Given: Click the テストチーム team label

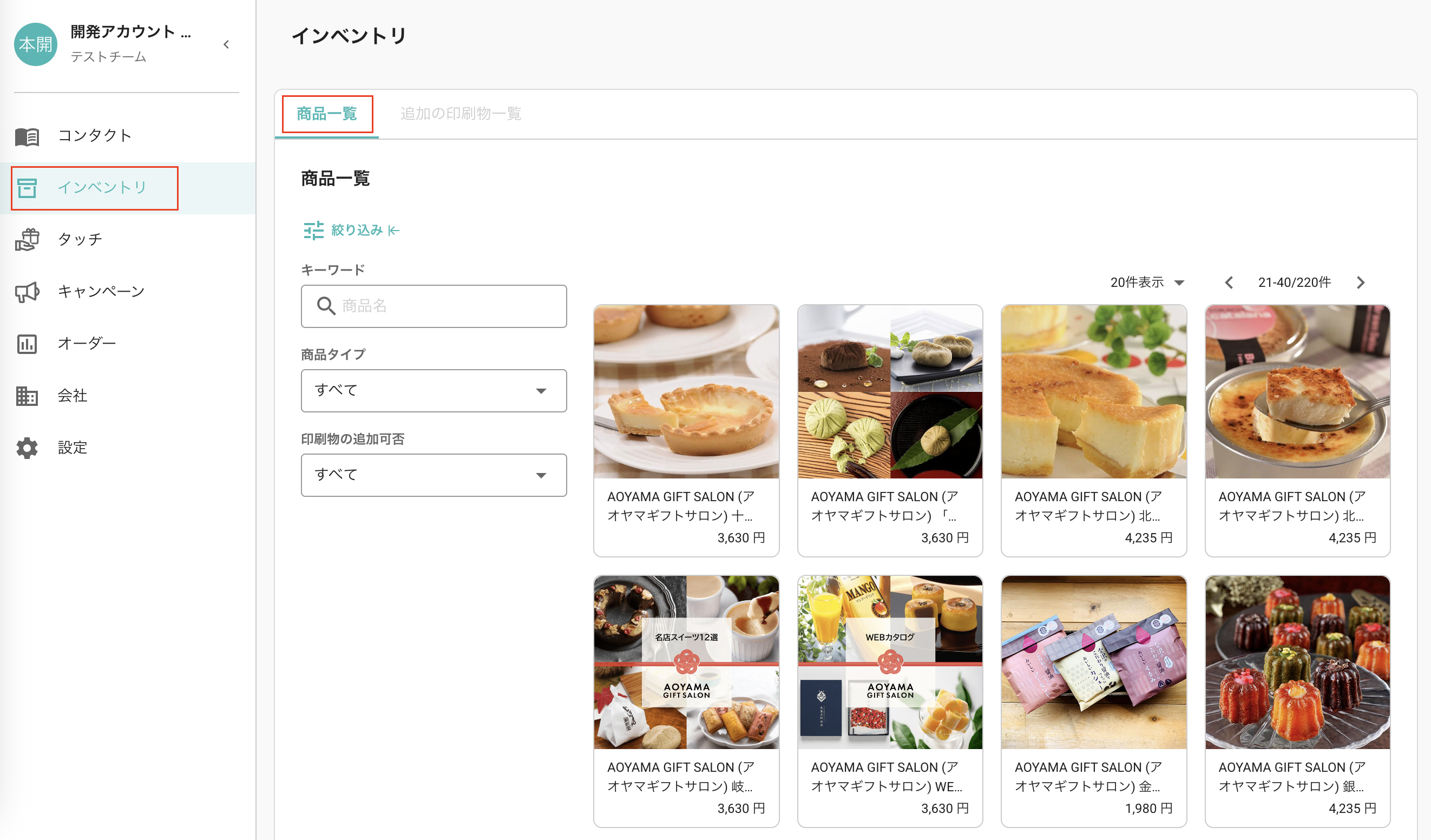Looking at the screenshot, I should click(x=108, y=57).
